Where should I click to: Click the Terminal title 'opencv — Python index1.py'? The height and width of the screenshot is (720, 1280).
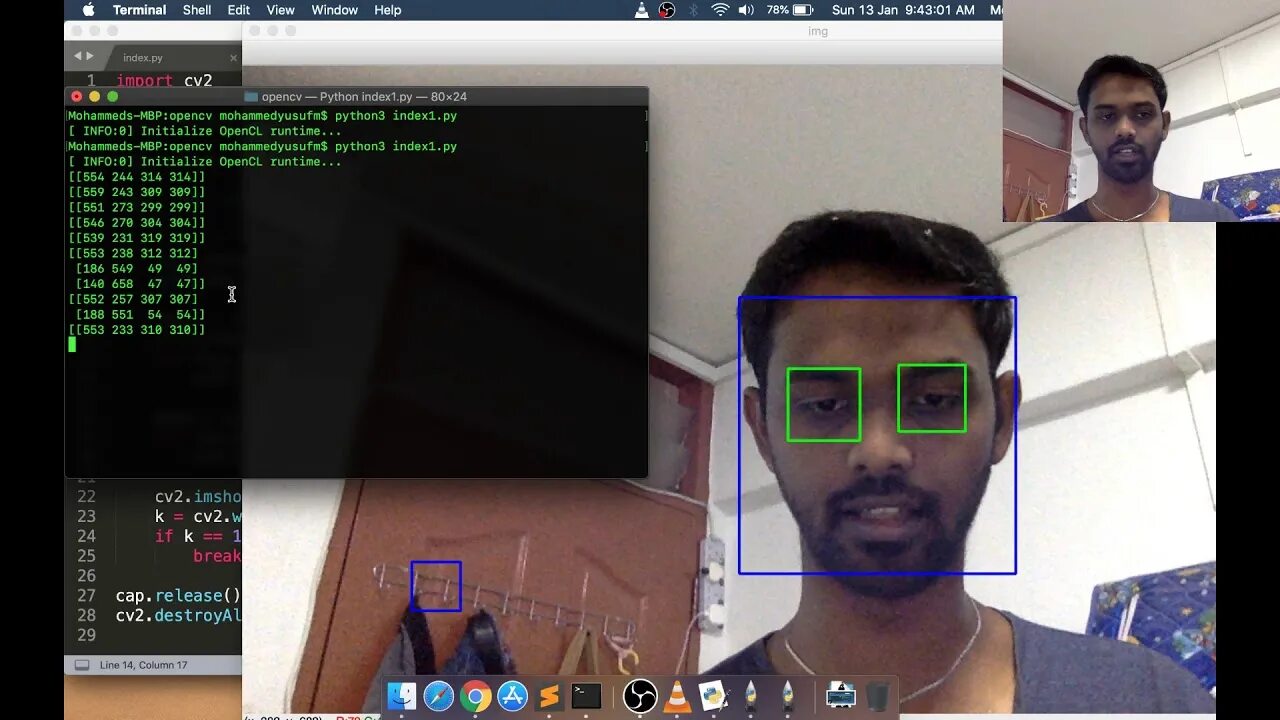337,97
